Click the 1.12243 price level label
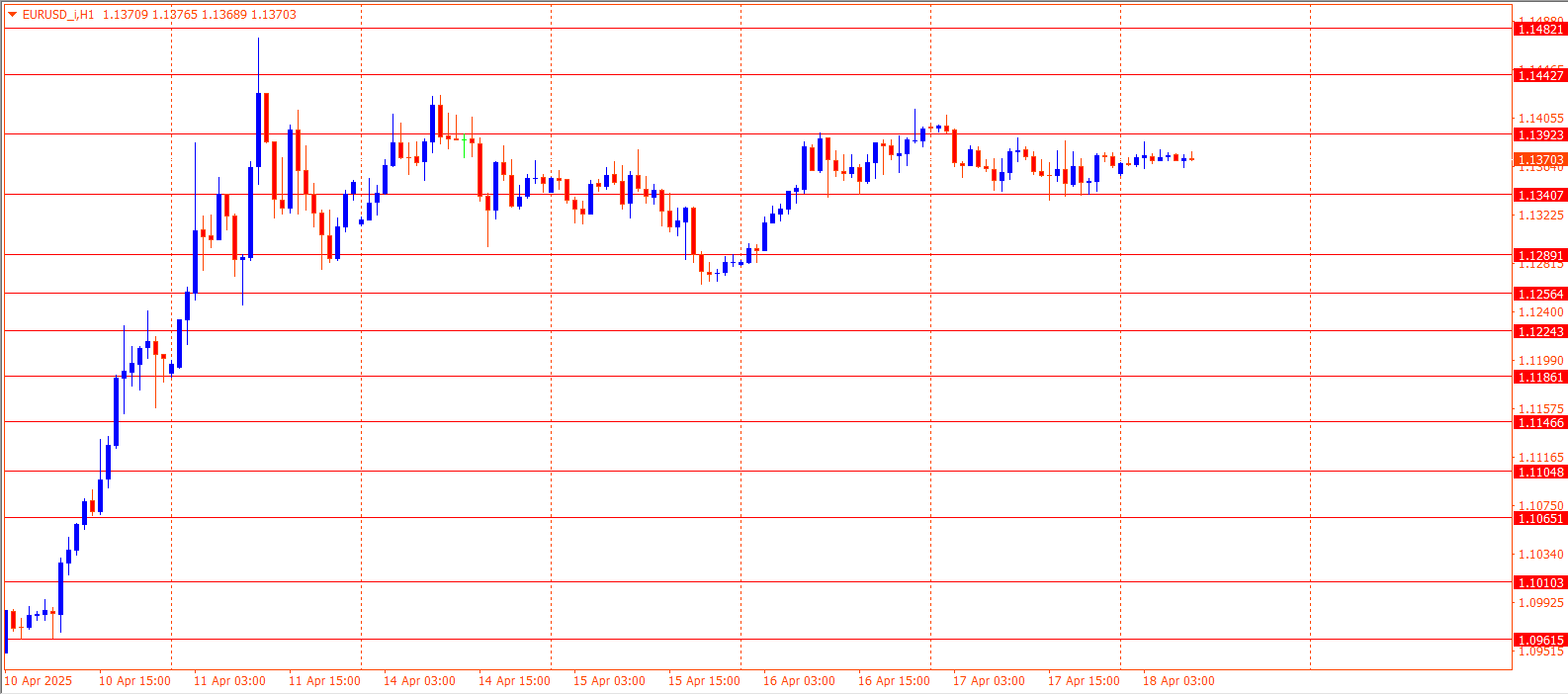 (1540, 332)
